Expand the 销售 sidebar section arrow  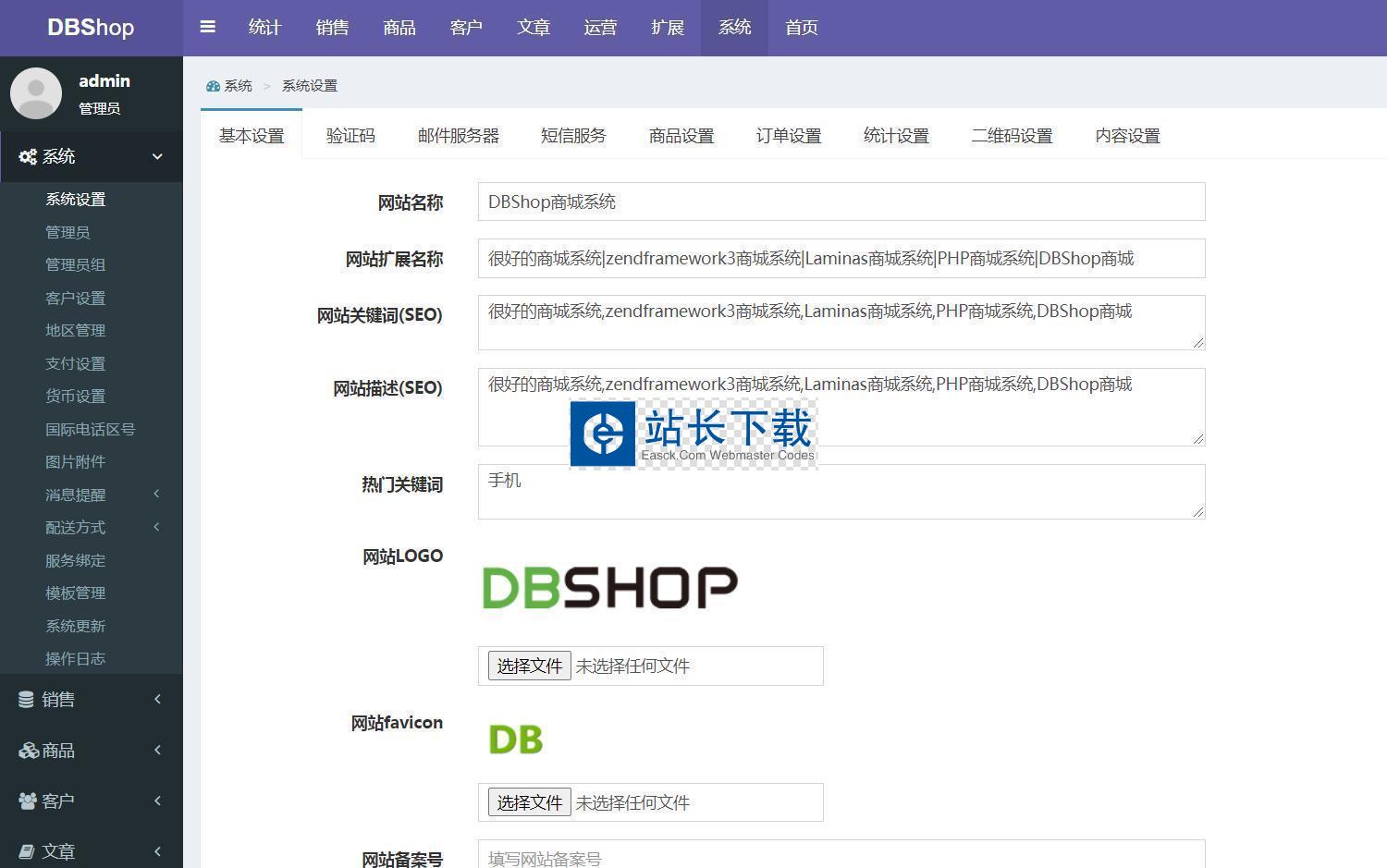tap(157, 699)
